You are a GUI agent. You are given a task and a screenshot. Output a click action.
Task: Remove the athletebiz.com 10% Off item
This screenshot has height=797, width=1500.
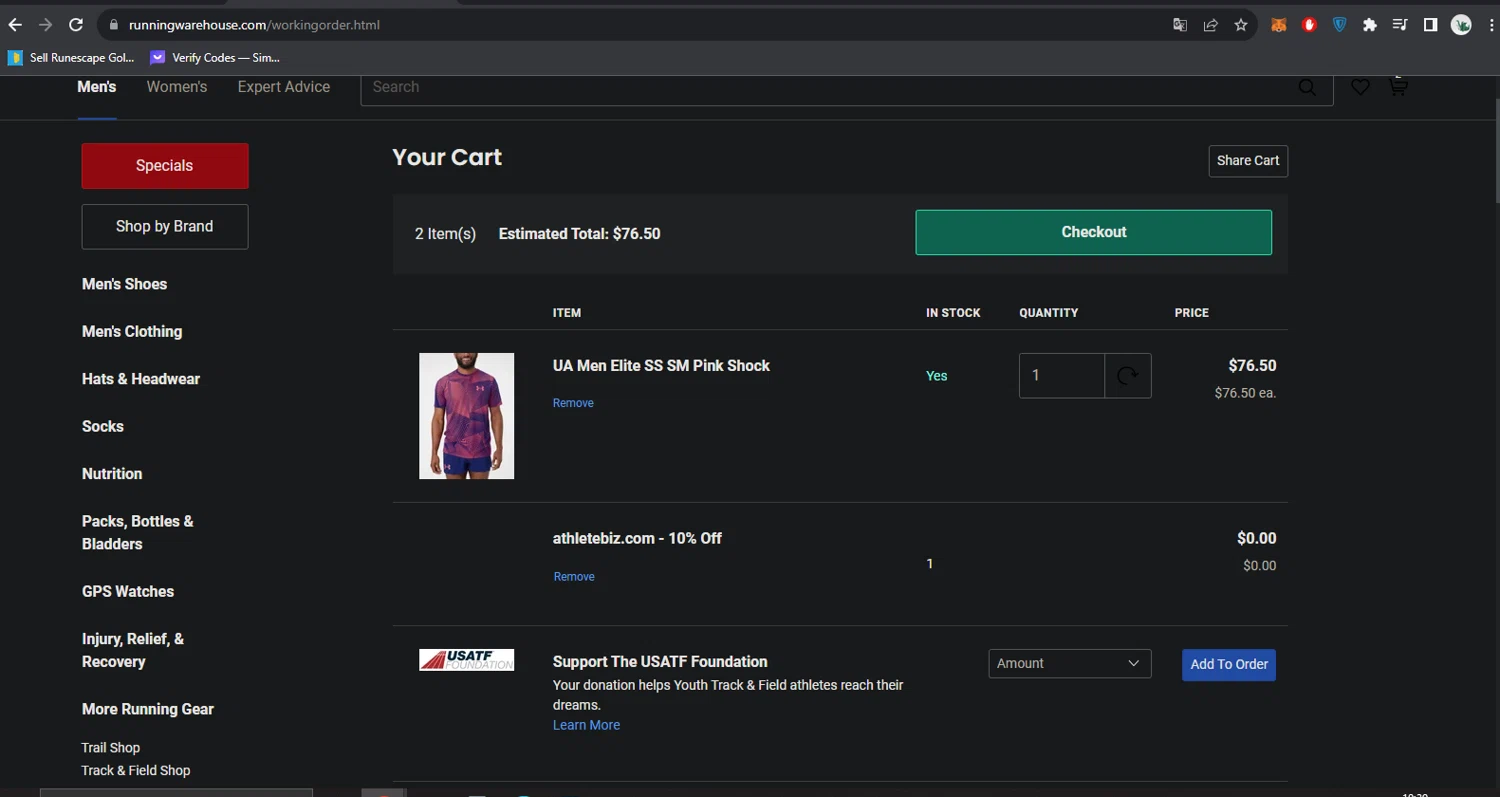[x=574, y=577]
